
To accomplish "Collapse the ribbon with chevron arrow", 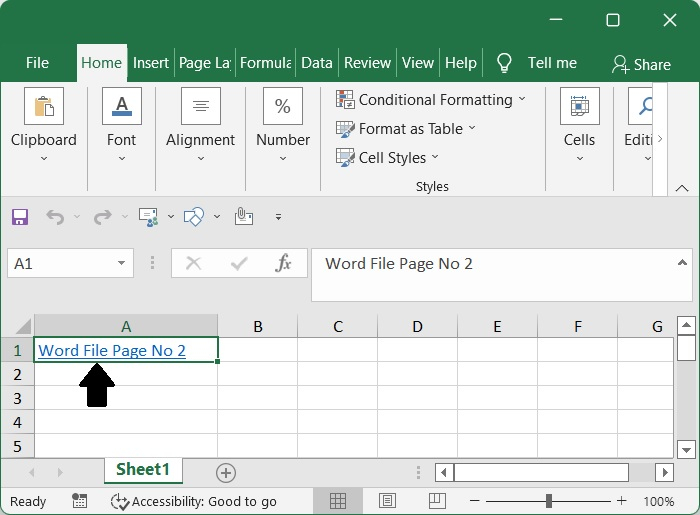I will [x=682, y=188].
